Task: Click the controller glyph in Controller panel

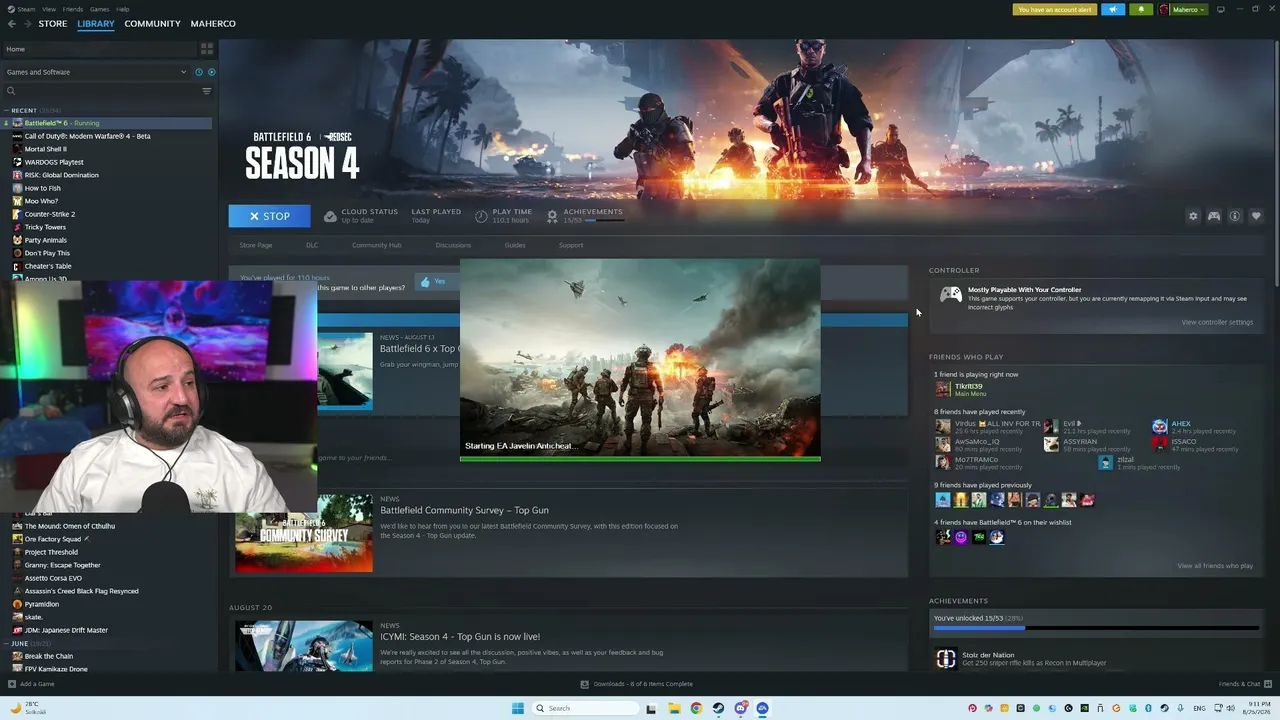Action: tap(951, 294)
